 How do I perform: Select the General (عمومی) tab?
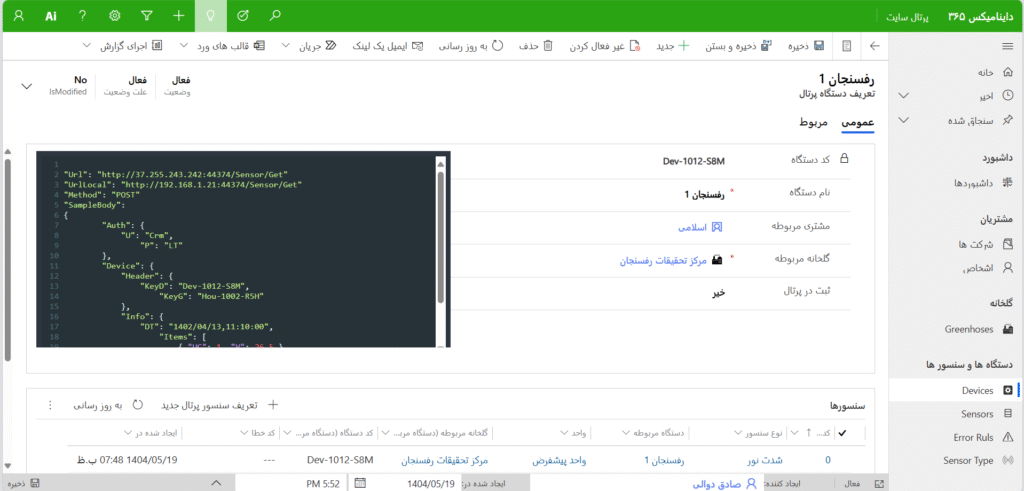857,122
